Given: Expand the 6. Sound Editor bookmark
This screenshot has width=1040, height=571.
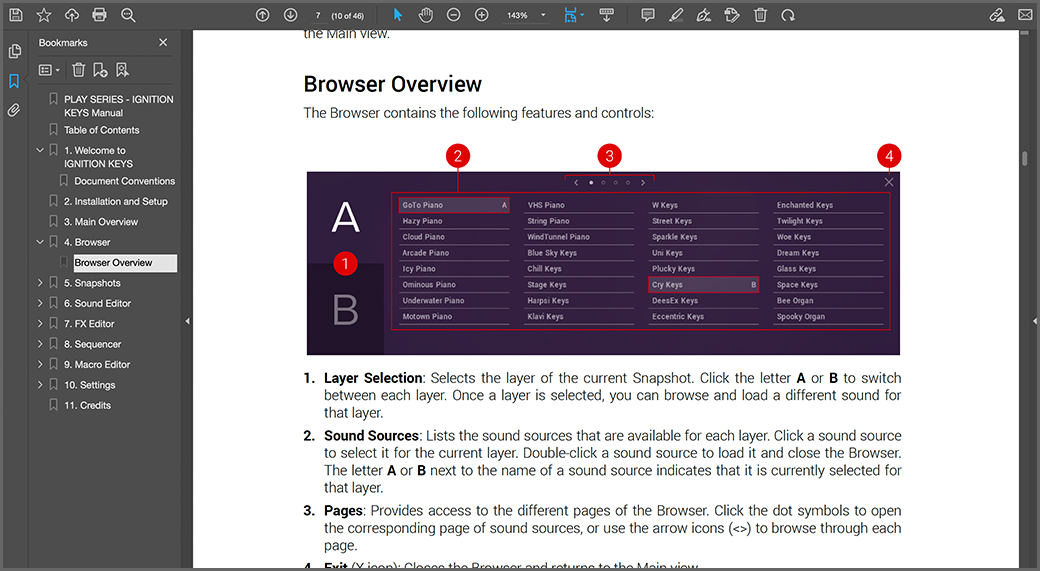Looking at the screenshot, I should [40, 304].
